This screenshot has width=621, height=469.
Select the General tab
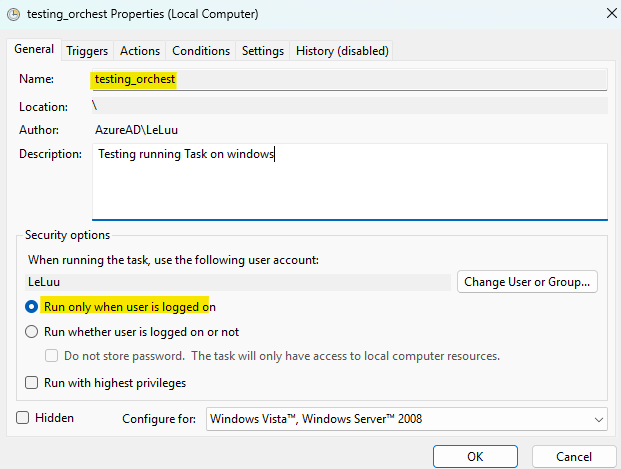pos(34,50)
